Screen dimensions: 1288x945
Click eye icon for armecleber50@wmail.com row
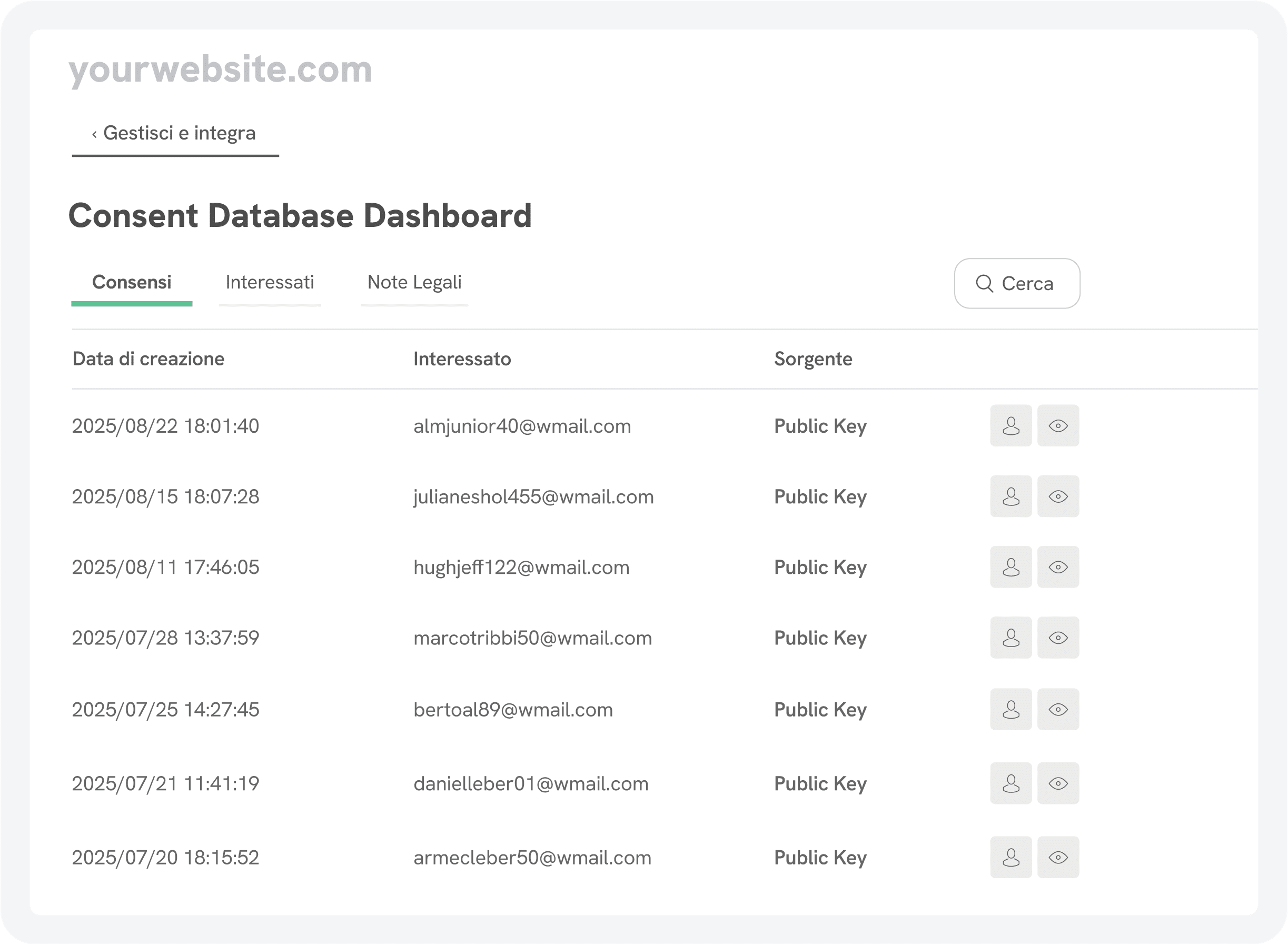tap(1058, 857)
